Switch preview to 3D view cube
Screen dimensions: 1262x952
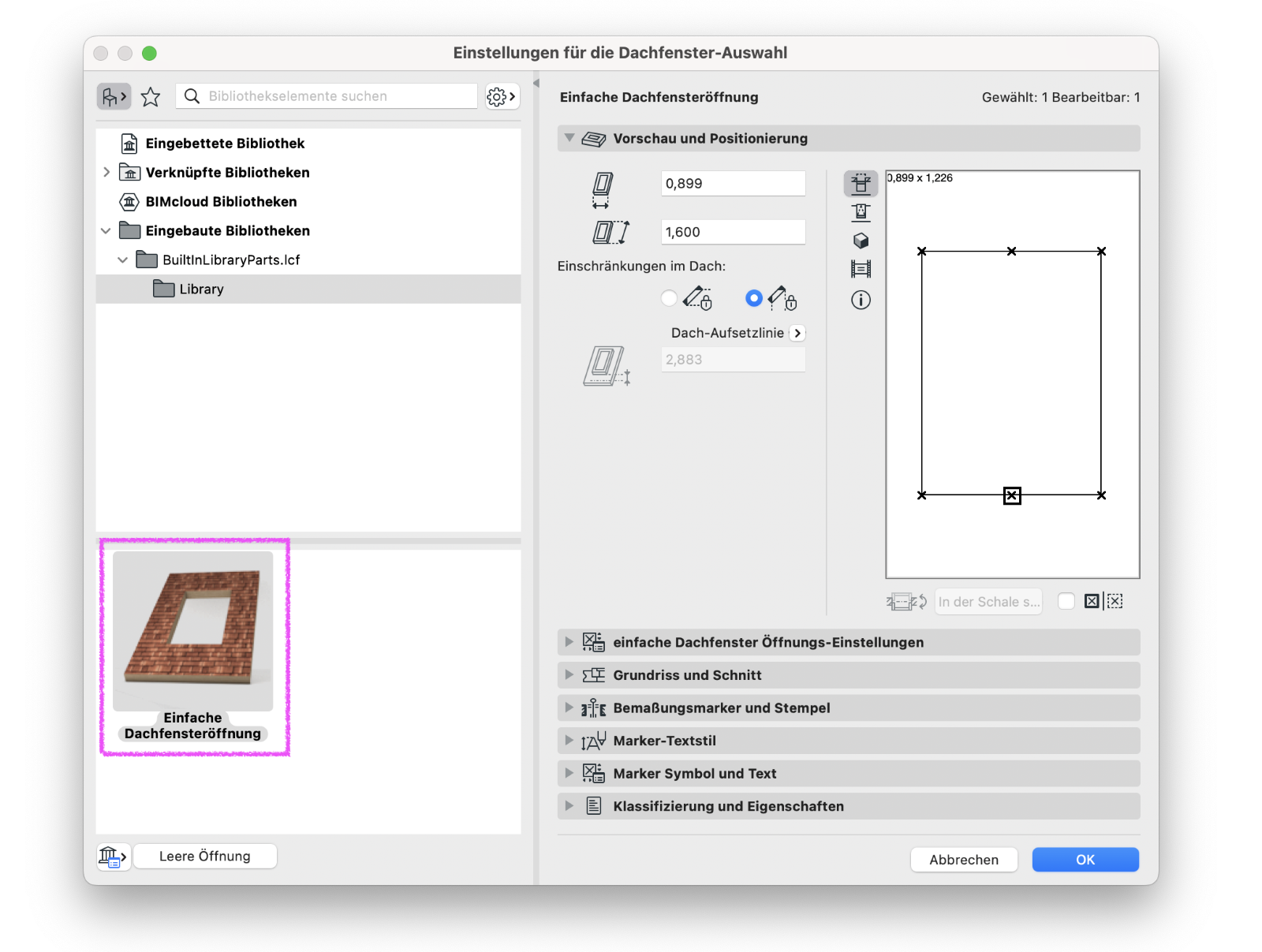pyautogui.click(x=861, y=241)
